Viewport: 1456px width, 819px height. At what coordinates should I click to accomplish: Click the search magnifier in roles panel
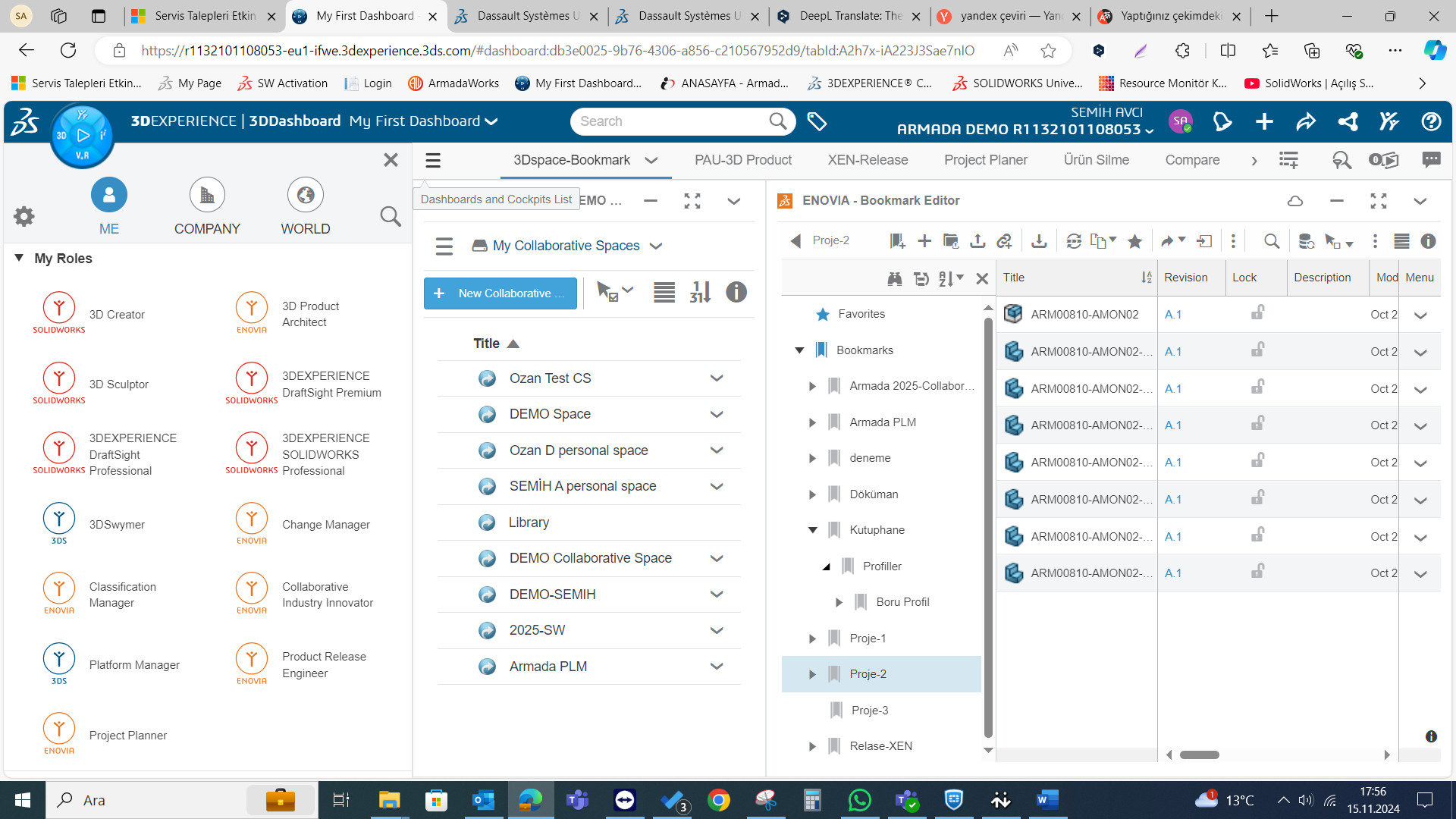[391, 216]
